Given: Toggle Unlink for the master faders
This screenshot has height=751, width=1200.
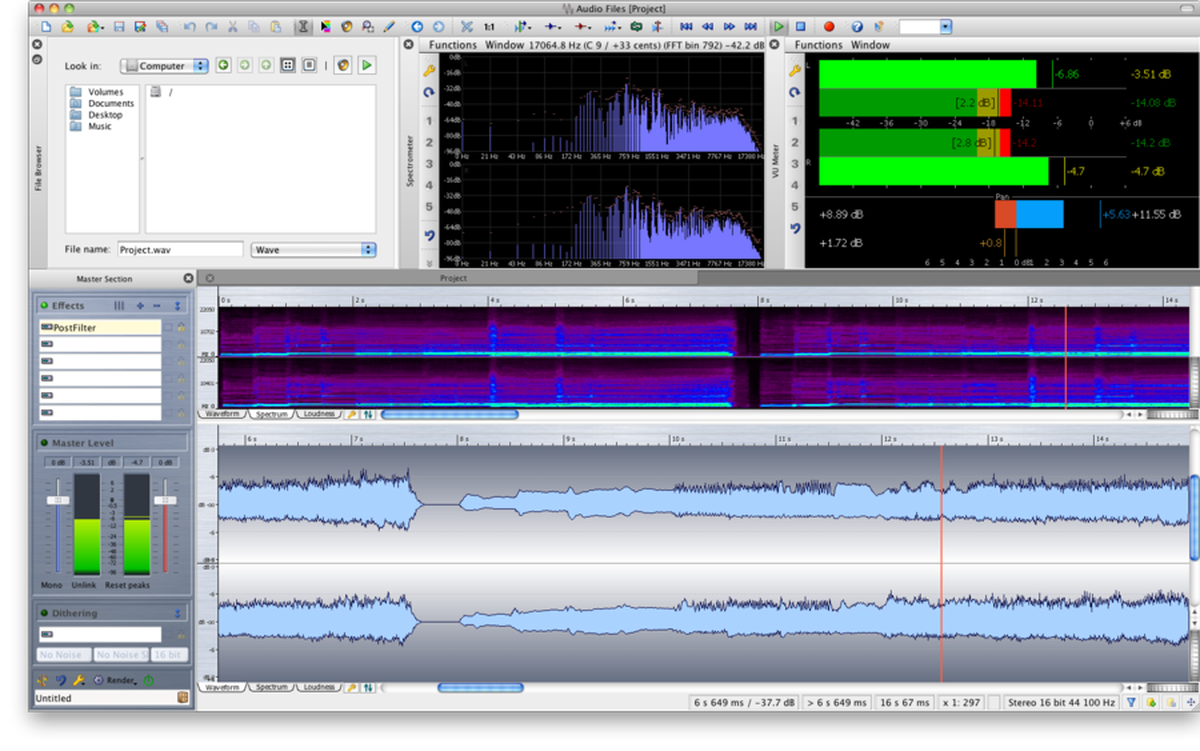Looking at the screenshot, I should (x=82, y=585).
